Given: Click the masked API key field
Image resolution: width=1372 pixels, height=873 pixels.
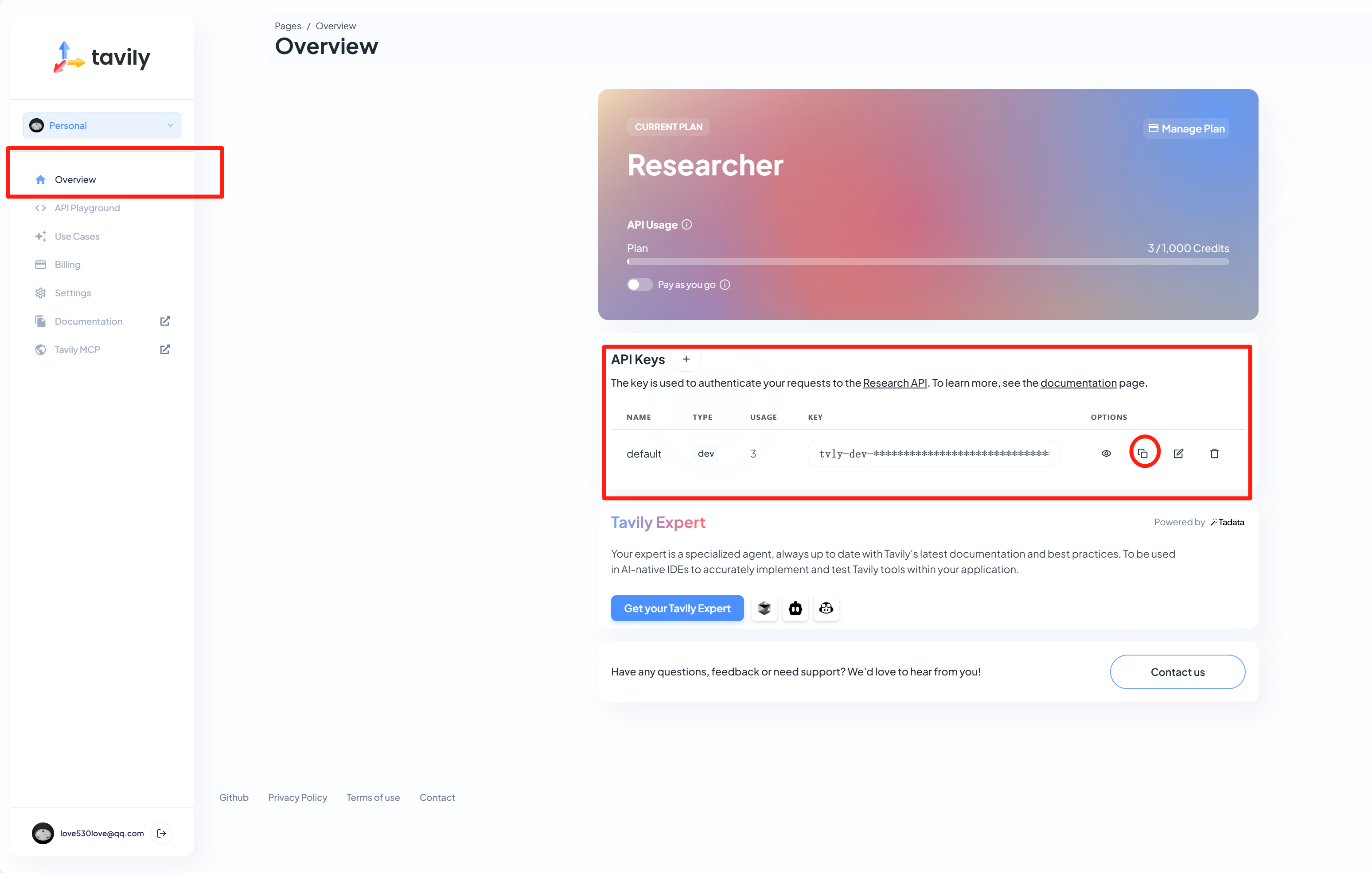Looking at the screenshot, I should 933,453.
